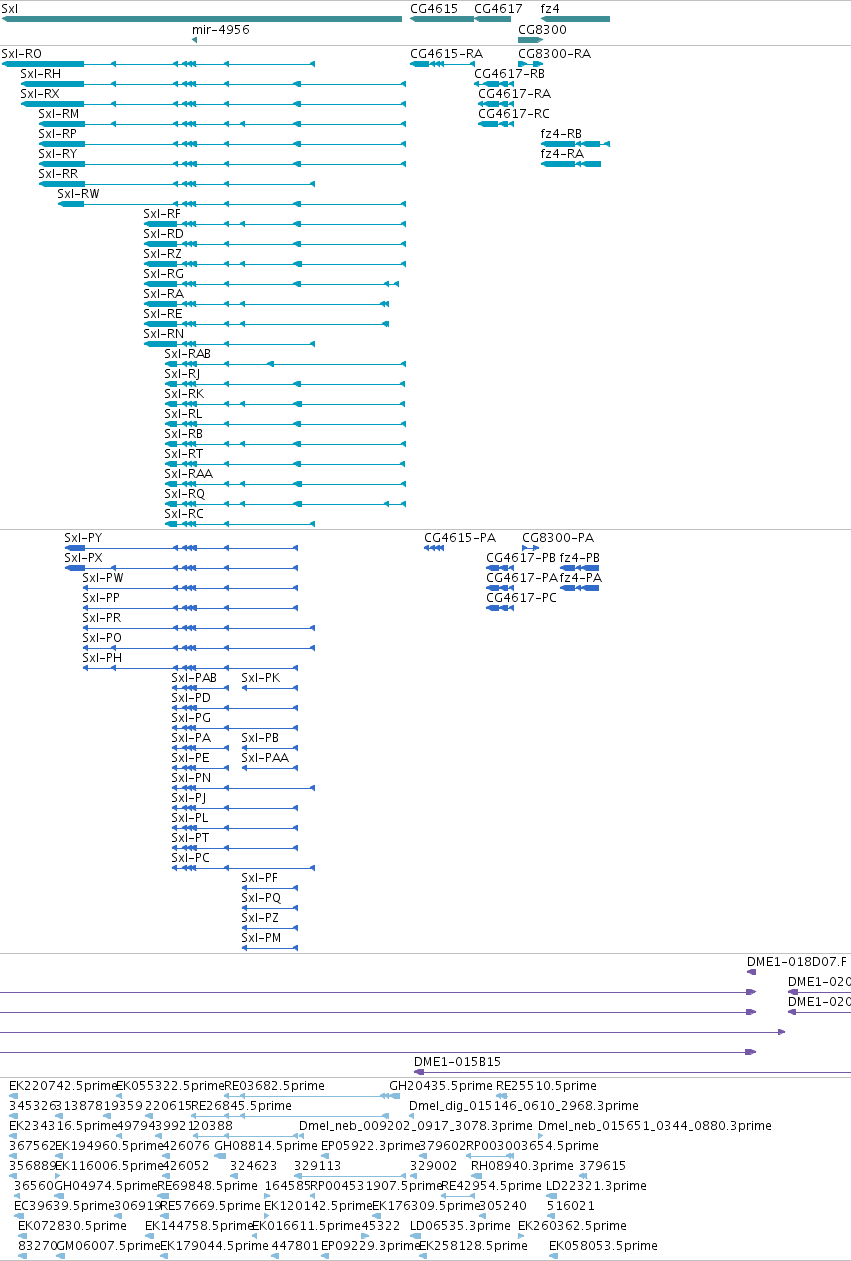Open the Sxl-RF transcript label

coord(162,214)
